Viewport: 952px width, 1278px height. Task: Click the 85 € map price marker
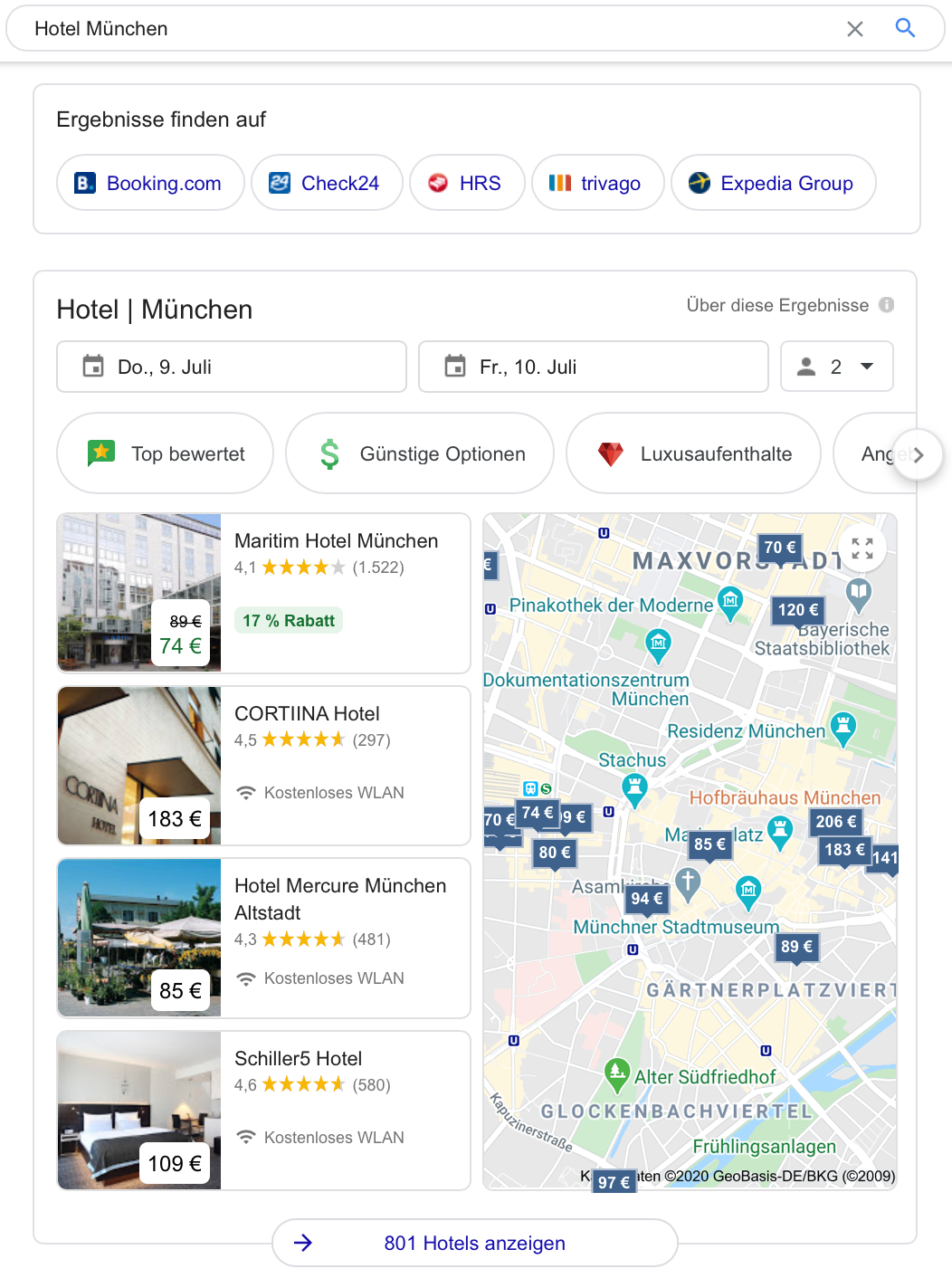[709, 845]
